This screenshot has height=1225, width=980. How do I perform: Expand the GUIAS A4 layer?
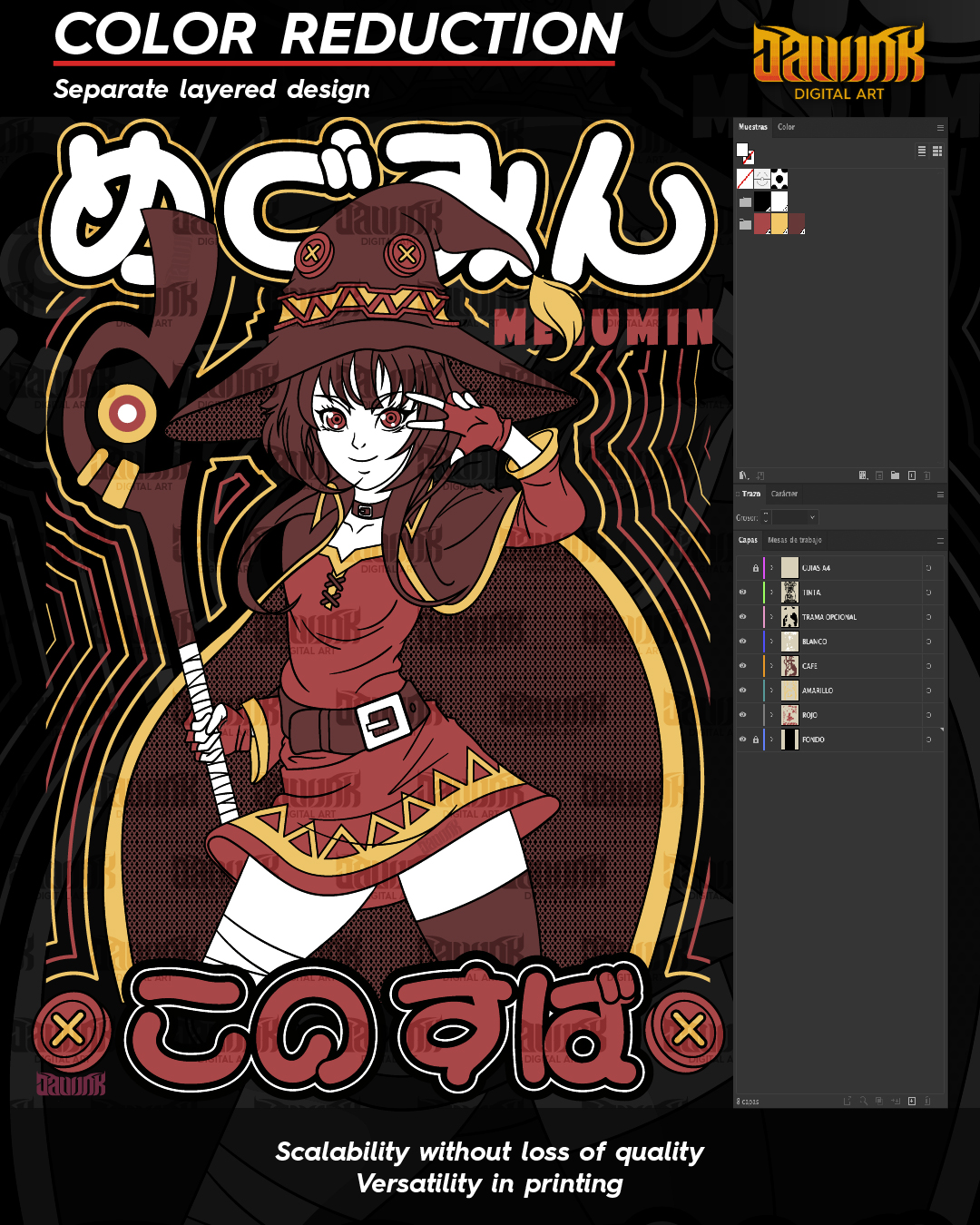[772, 568]
